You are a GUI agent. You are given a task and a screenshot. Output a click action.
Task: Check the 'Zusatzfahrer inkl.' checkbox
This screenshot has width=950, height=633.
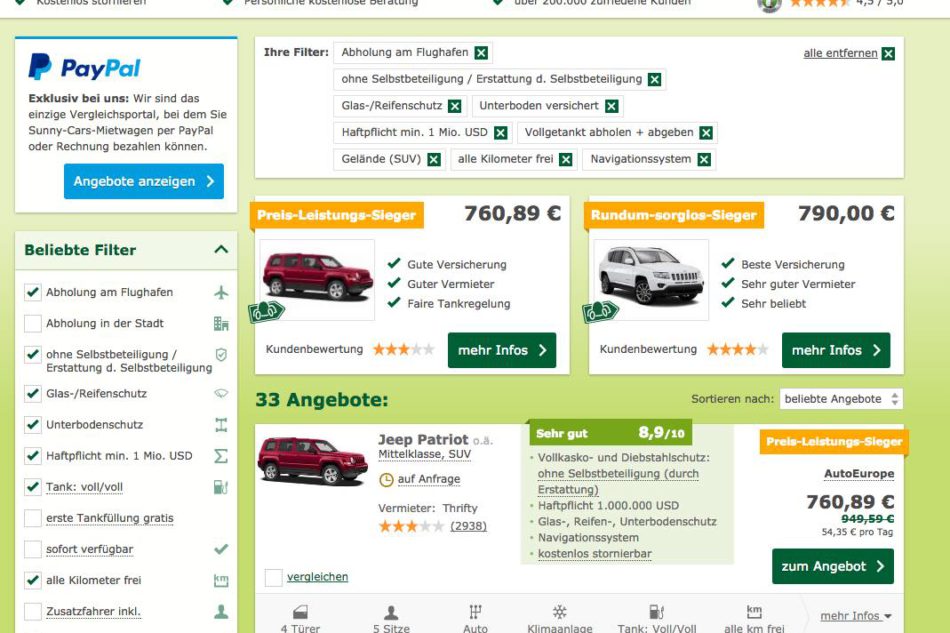point(33,612)
